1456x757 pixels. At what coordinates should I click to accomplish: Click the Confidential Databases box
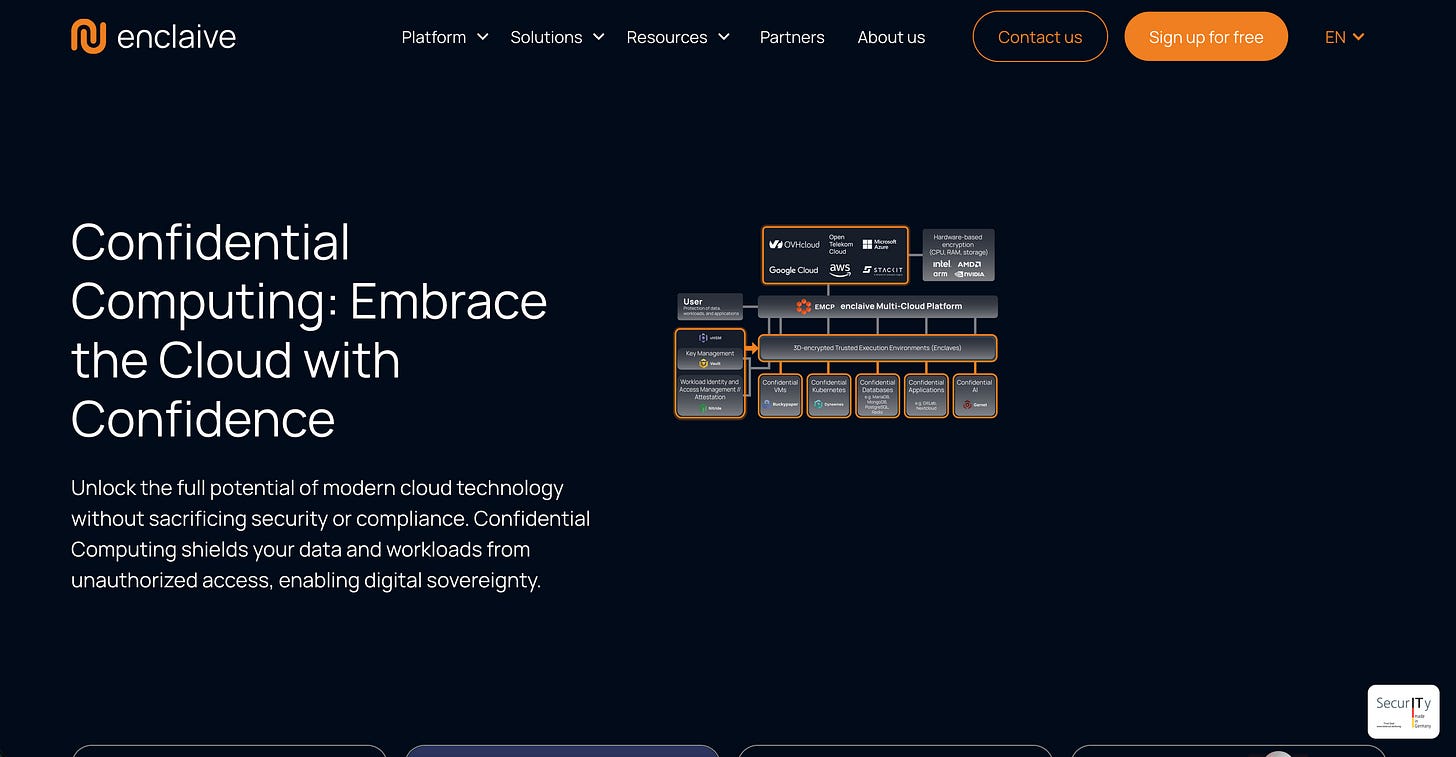point(877,396)
